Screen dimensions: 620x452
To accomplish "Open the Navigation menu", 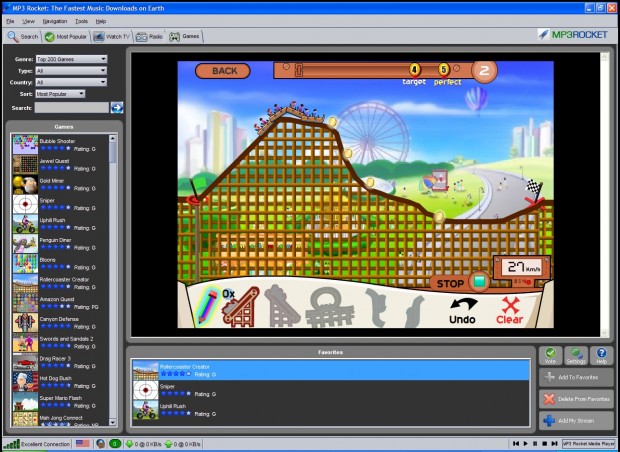I will (x=55, y=21).
